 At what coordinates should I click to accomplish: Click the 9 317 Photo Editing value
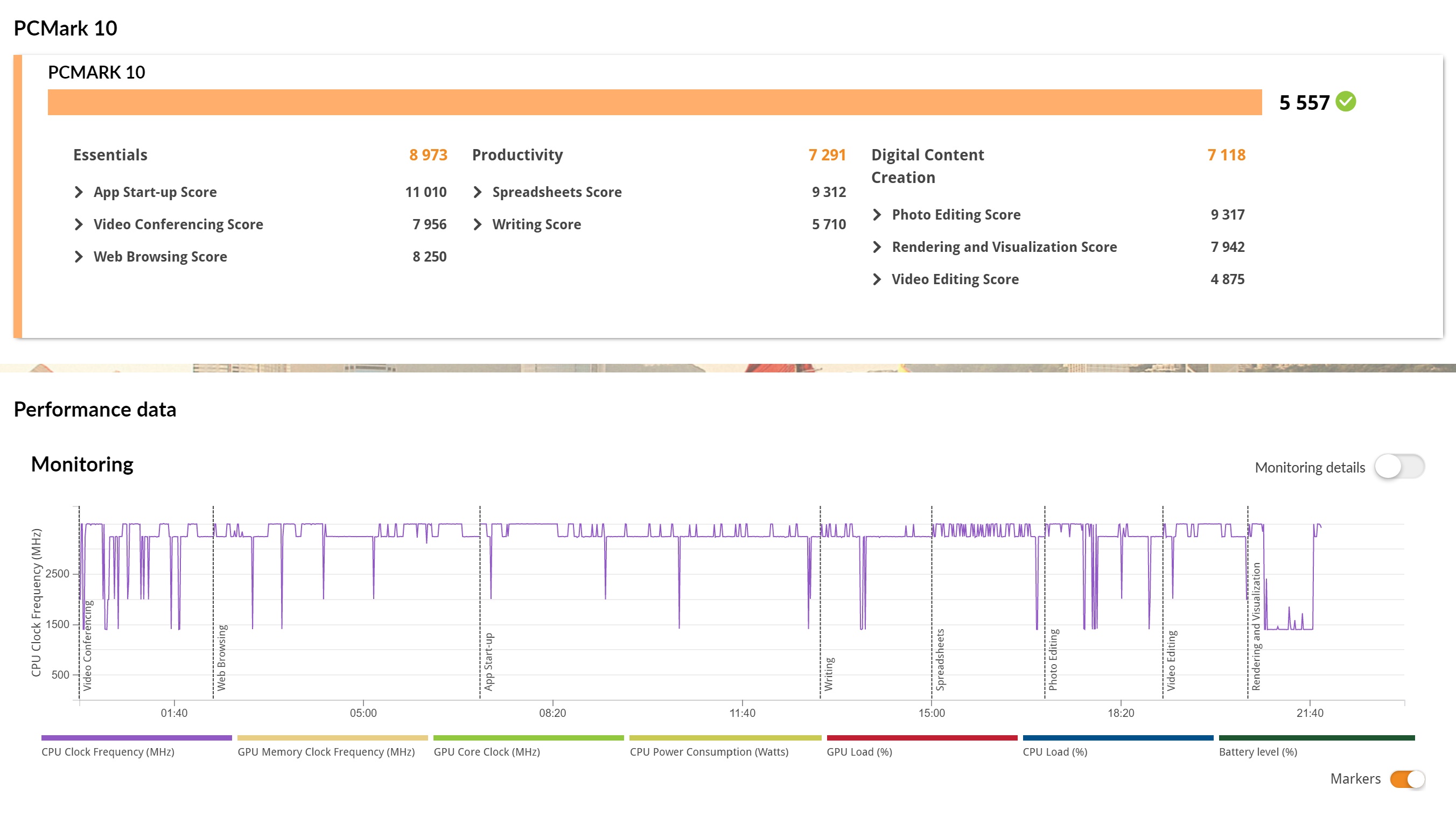click(x=1228, y=215)
